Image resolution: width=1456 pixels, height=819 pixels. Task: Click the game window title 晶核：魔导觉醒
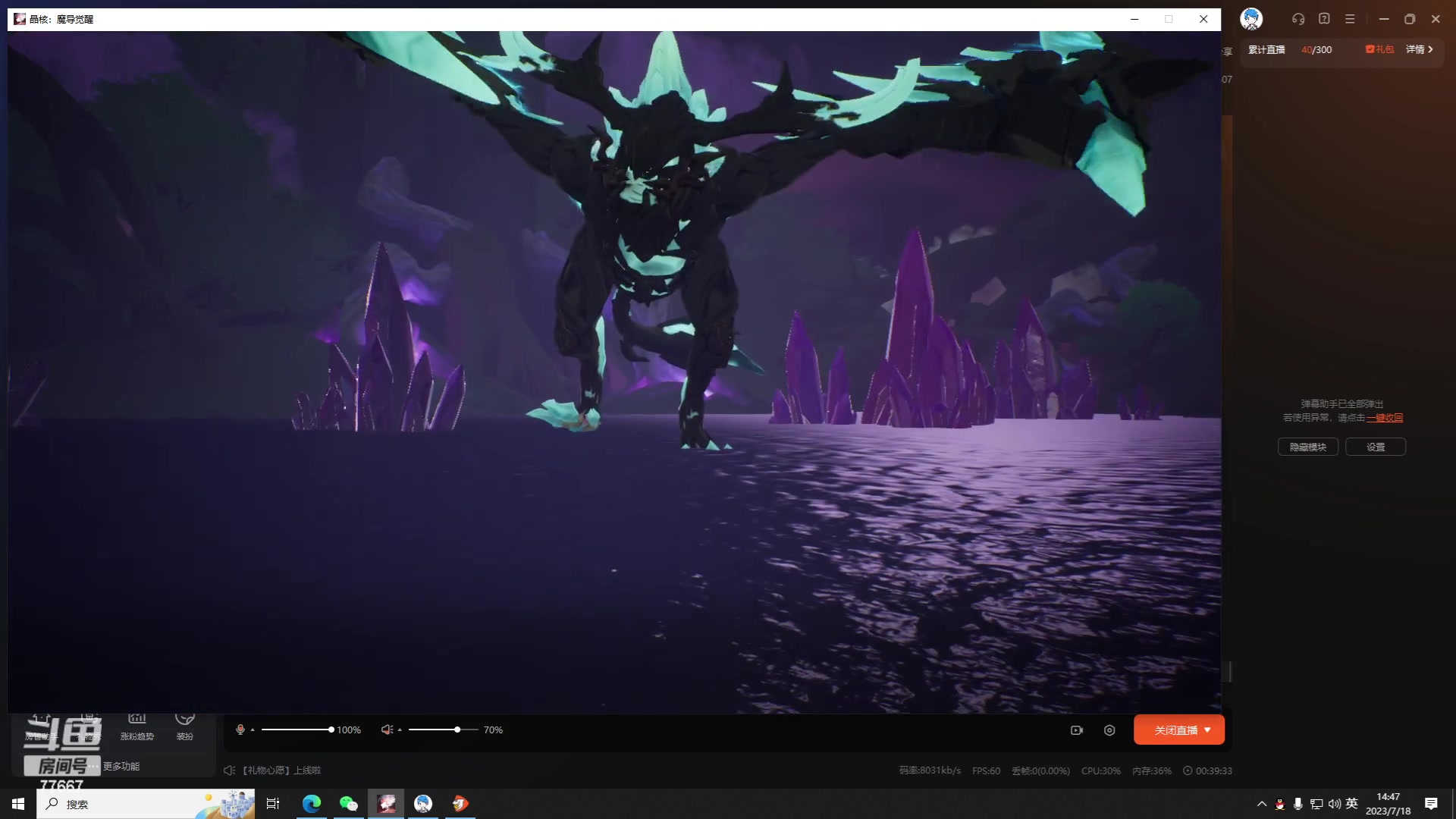[61, 19]
